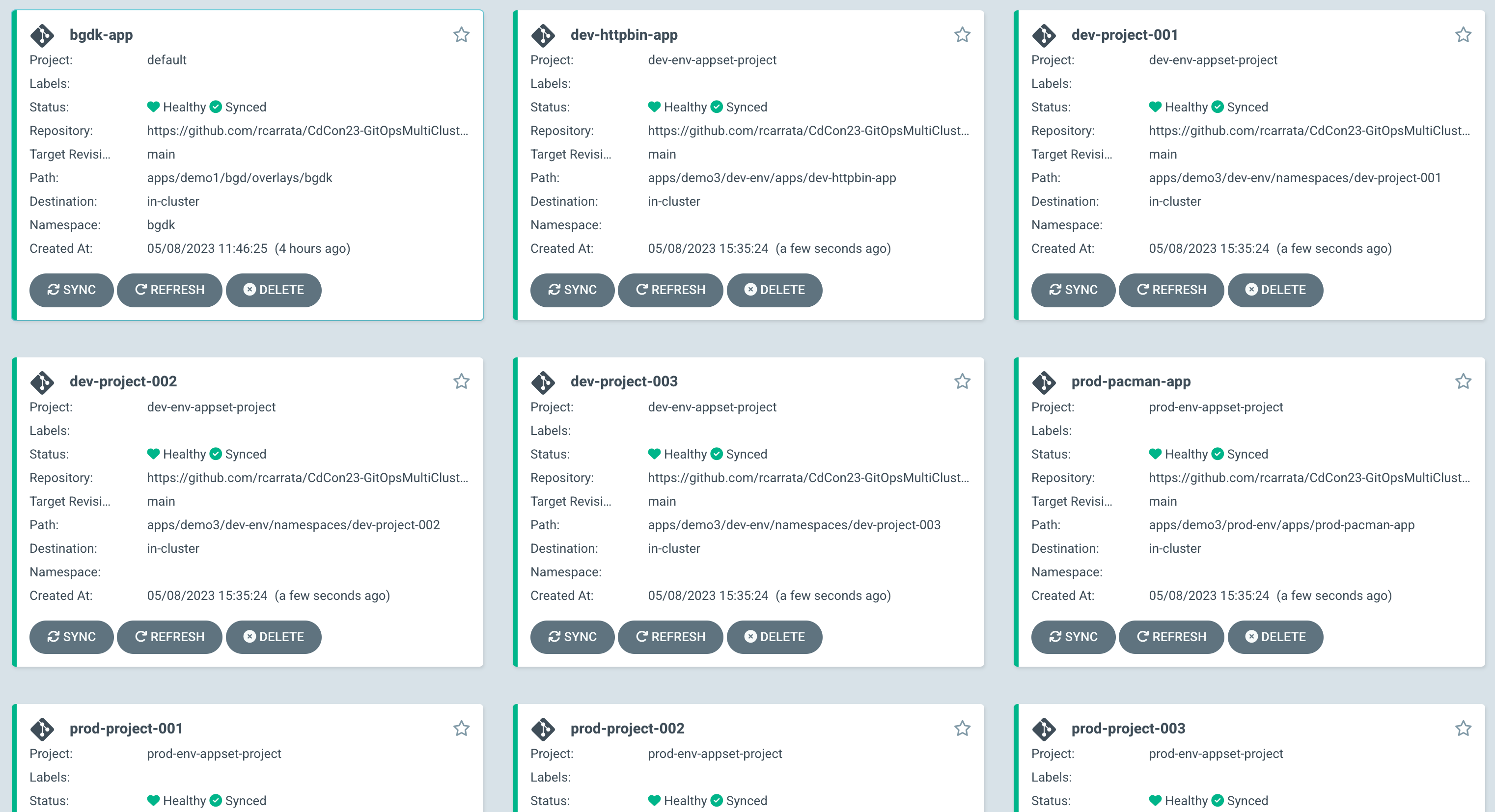
Task: Click the git icon of prod-project-002
Action: [x=543, y=729]
